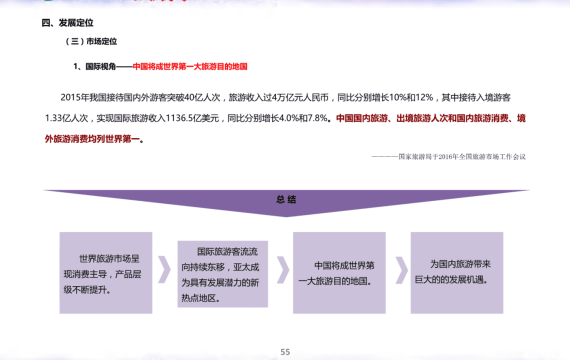This screenshot has width=570, height=360.
Task: Click the first chevron arrow between boxes
Action: coord(164,269)
